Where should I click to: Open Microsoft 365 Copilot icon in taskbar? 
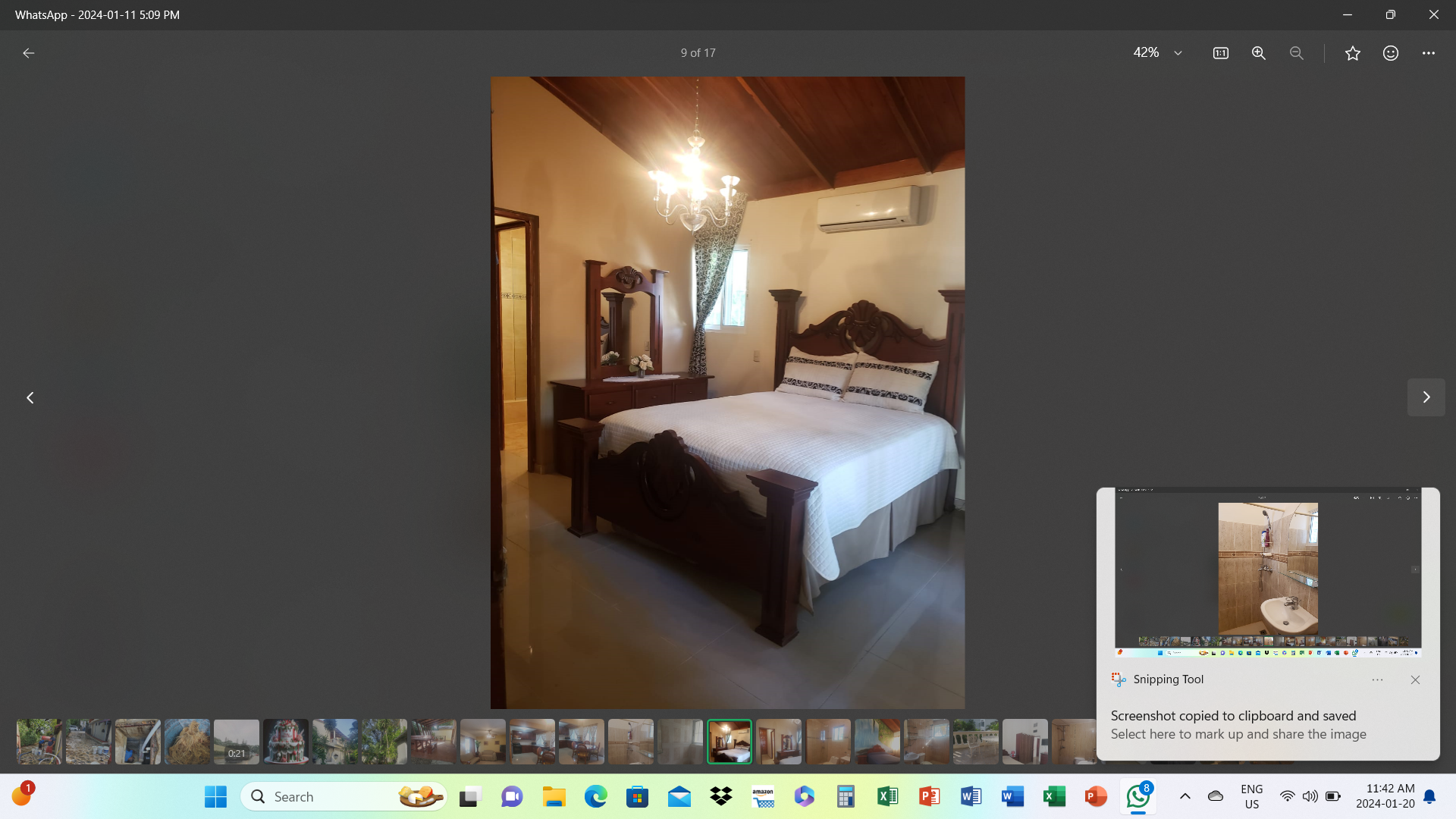coord(805,797)
